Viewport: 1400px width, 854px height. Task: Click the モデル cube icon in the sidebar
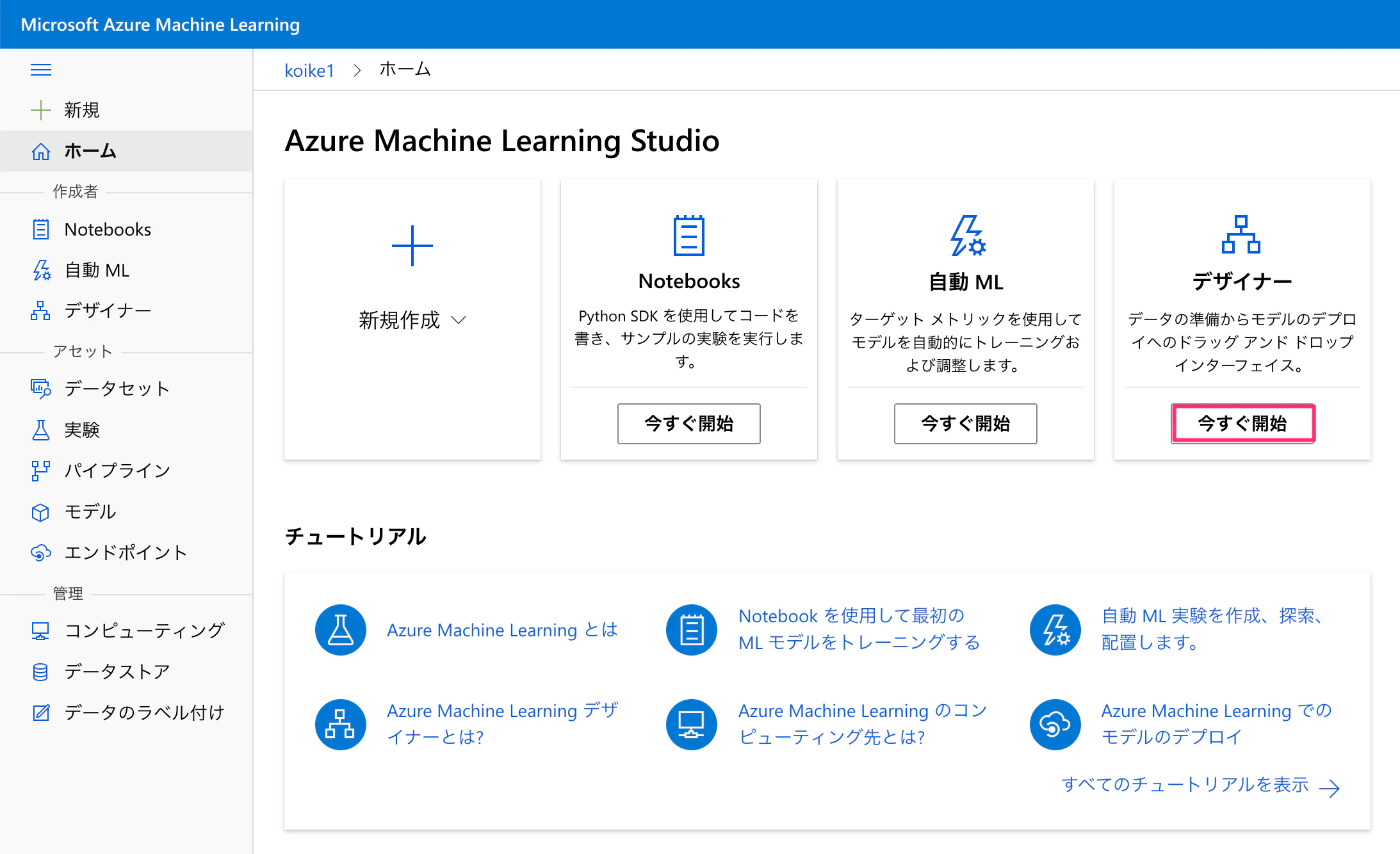[x=40, y=512]
